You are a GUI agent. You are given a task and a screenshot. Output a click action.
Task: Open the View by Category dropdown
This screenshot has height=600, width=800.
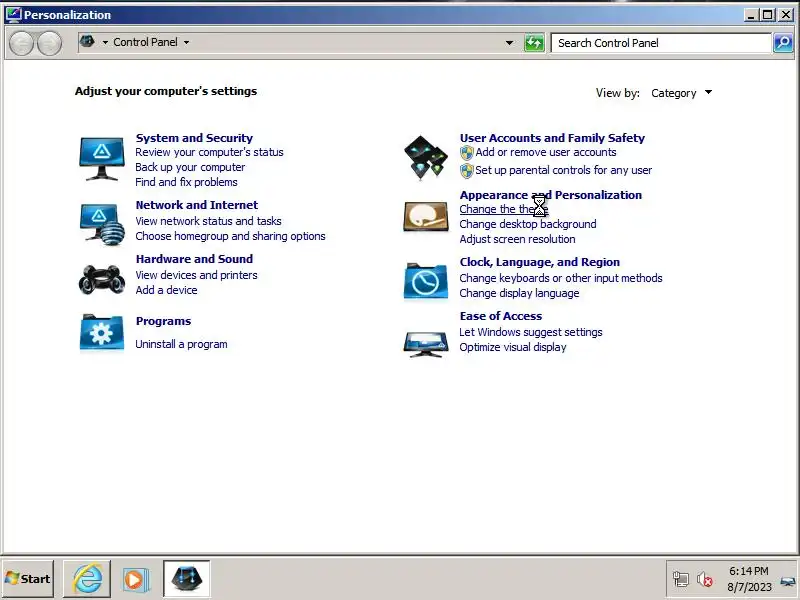(681, 93)
